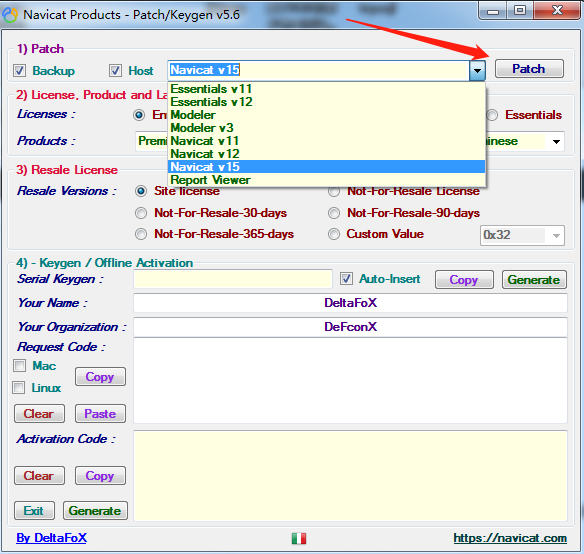This screenshot has width=584, height=554.
Task: Select Not-For-Resale-90-days option
Action: [334, 213]
